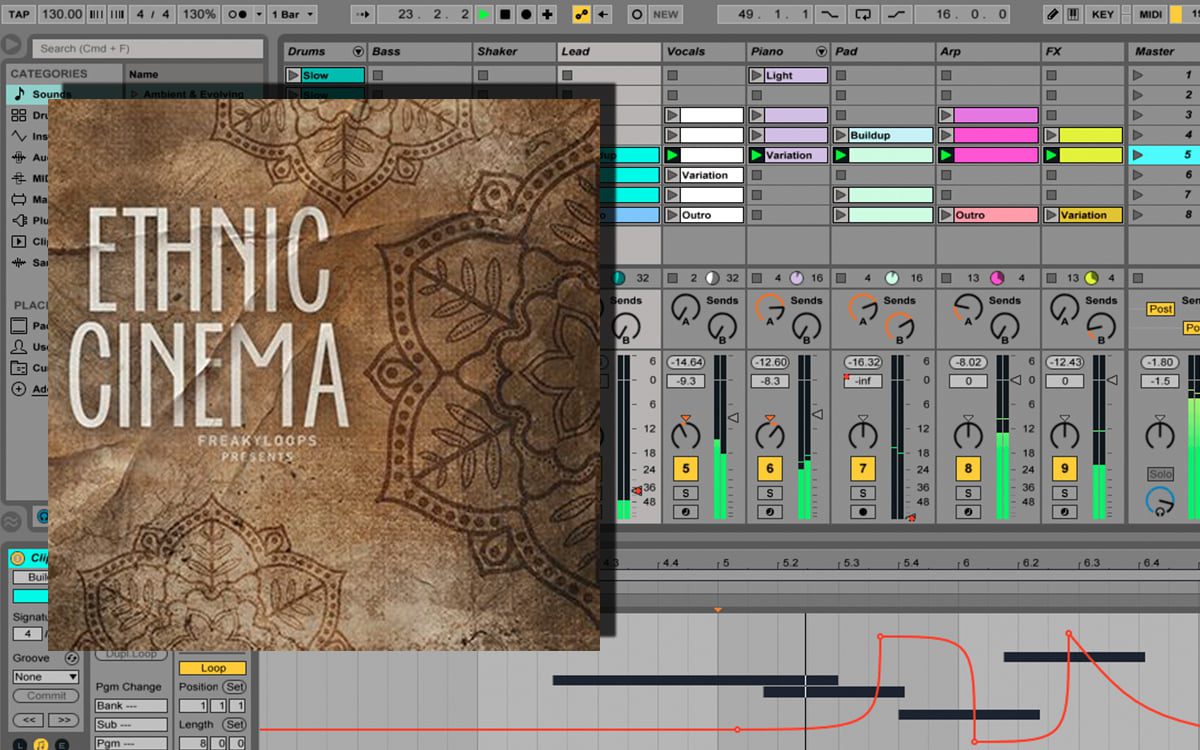Open the Drums track header dropdown arrow
The height and width of the screenshot is (750, 1200).
tap(358, 52)
